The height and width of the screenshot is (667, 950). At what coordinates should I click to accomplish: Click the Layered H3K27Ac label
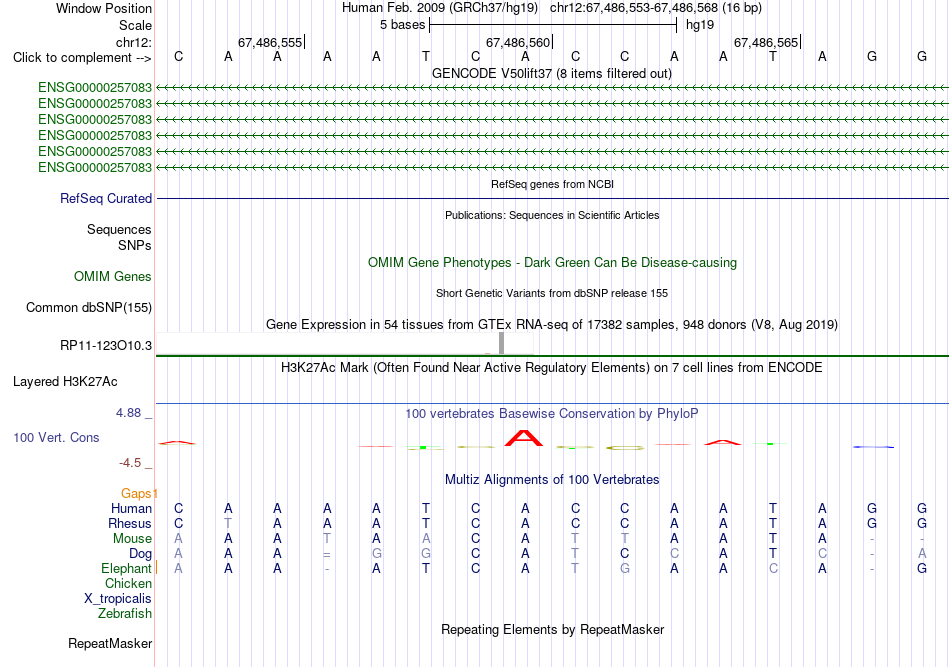pyautogui.click(x=65, y=382)
